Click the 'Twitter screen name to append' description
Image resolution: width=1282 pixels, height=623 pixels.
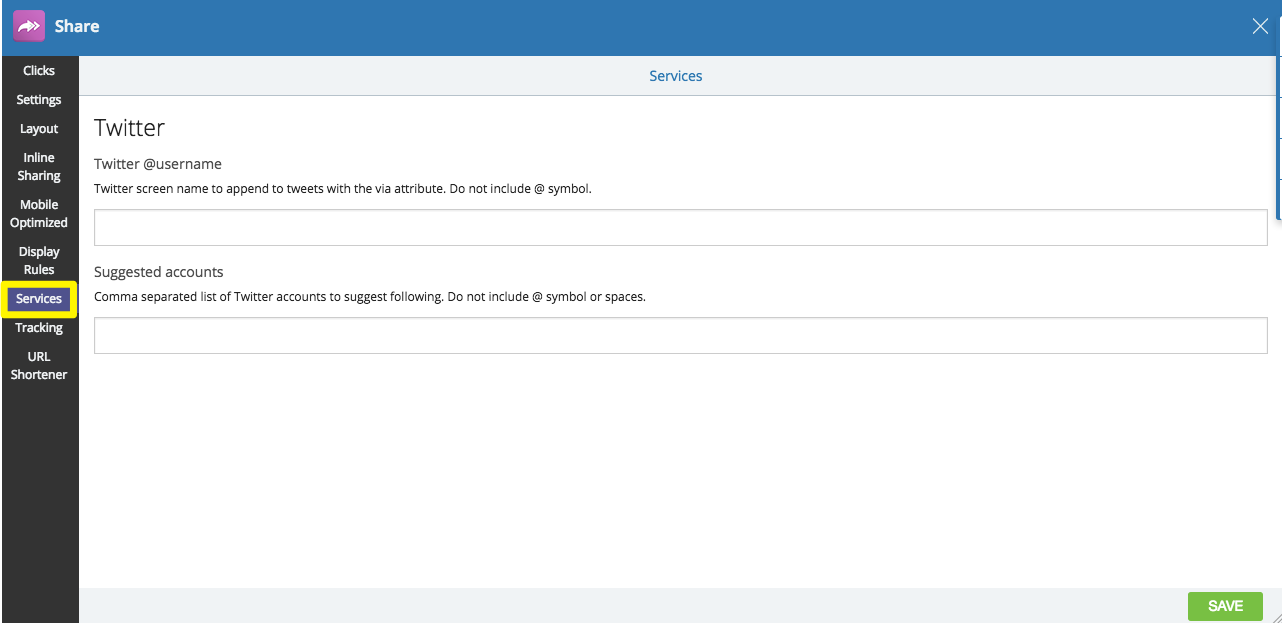point(343,188)
